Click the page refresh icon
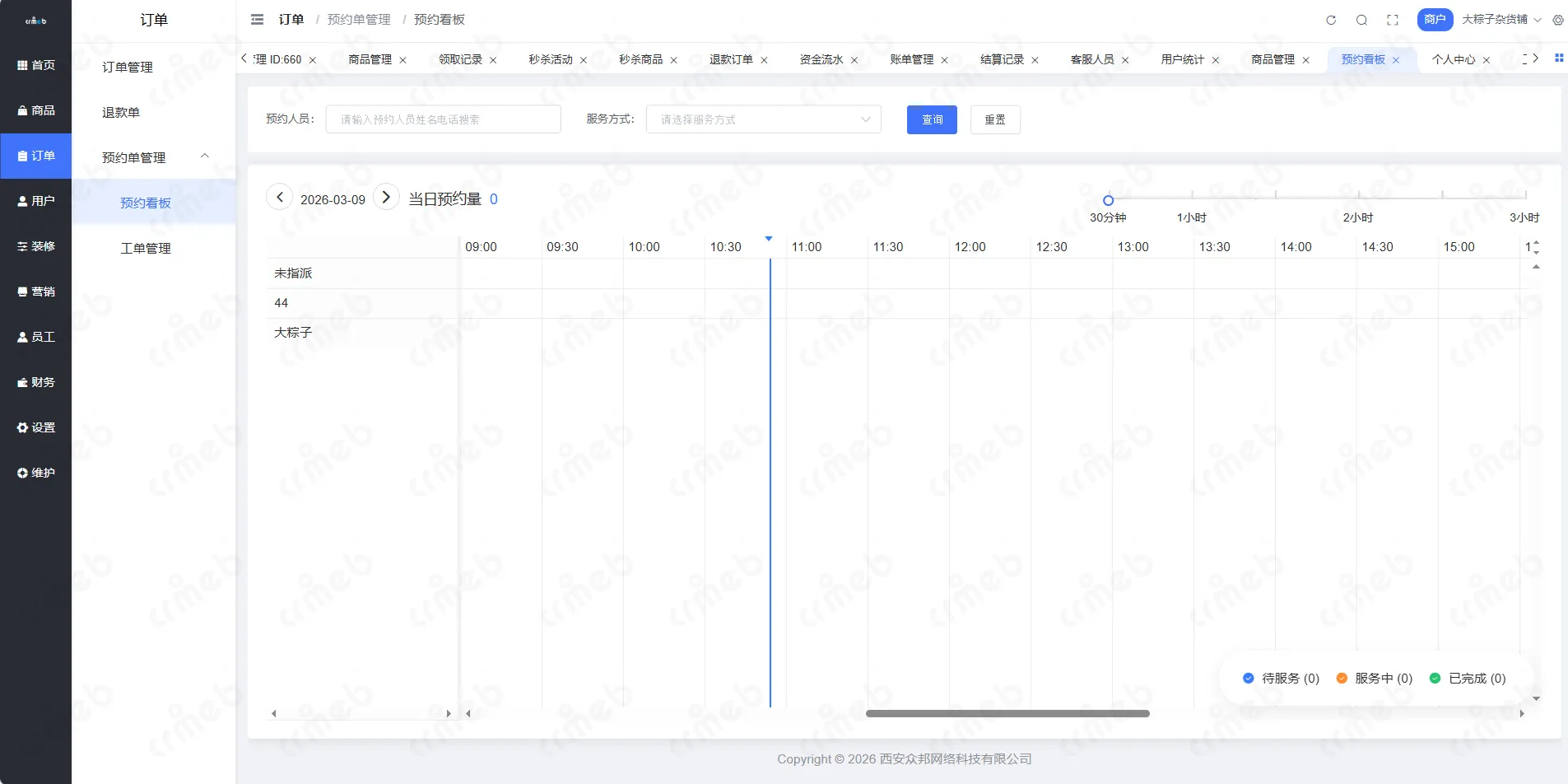This screenshot has width=1568, height=784. (1331, 20)
